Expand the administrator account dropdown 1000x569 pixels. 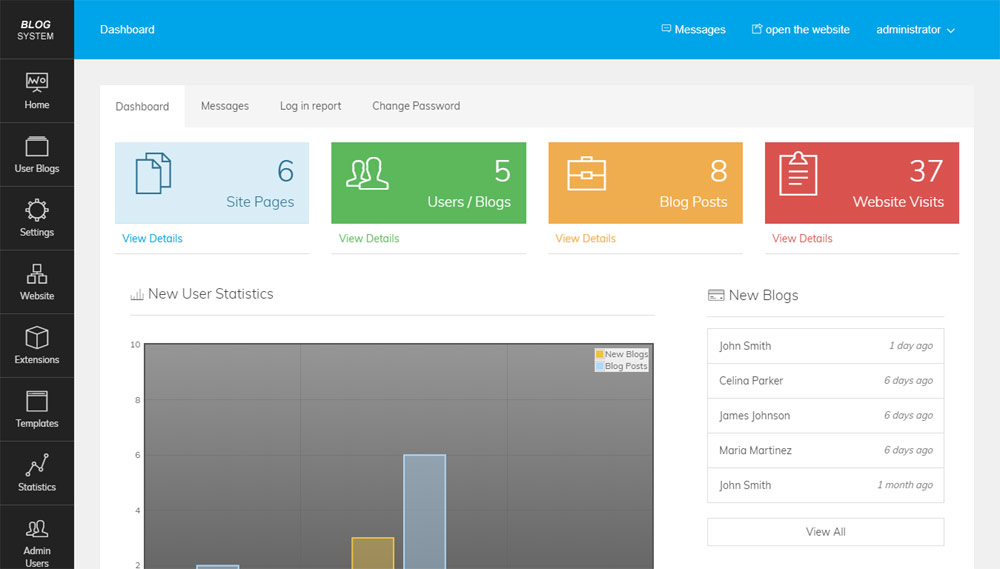click(915, 30)
